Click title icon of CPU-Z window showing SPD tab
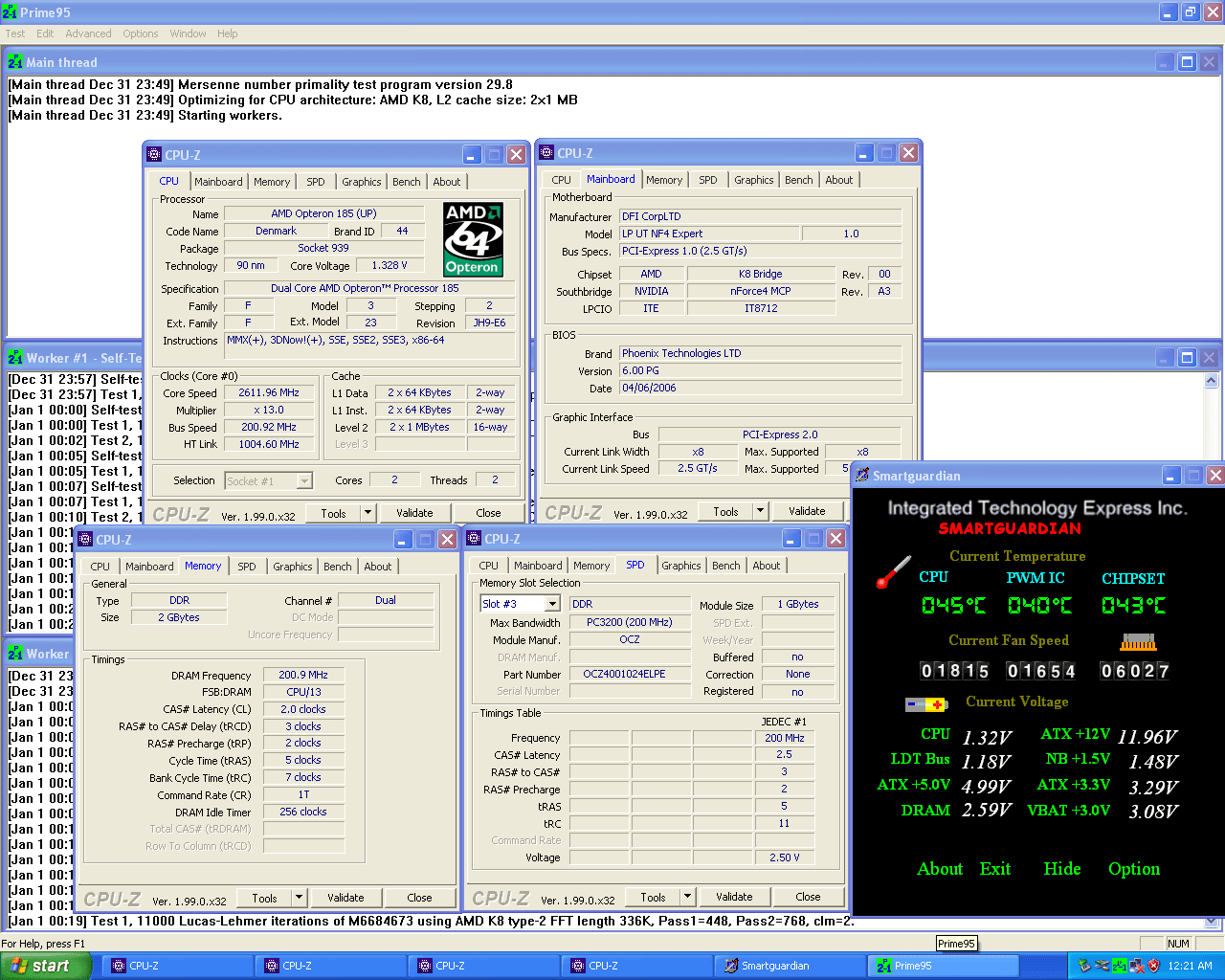Screen dimensions: 1225x980 tap(474, 539)
